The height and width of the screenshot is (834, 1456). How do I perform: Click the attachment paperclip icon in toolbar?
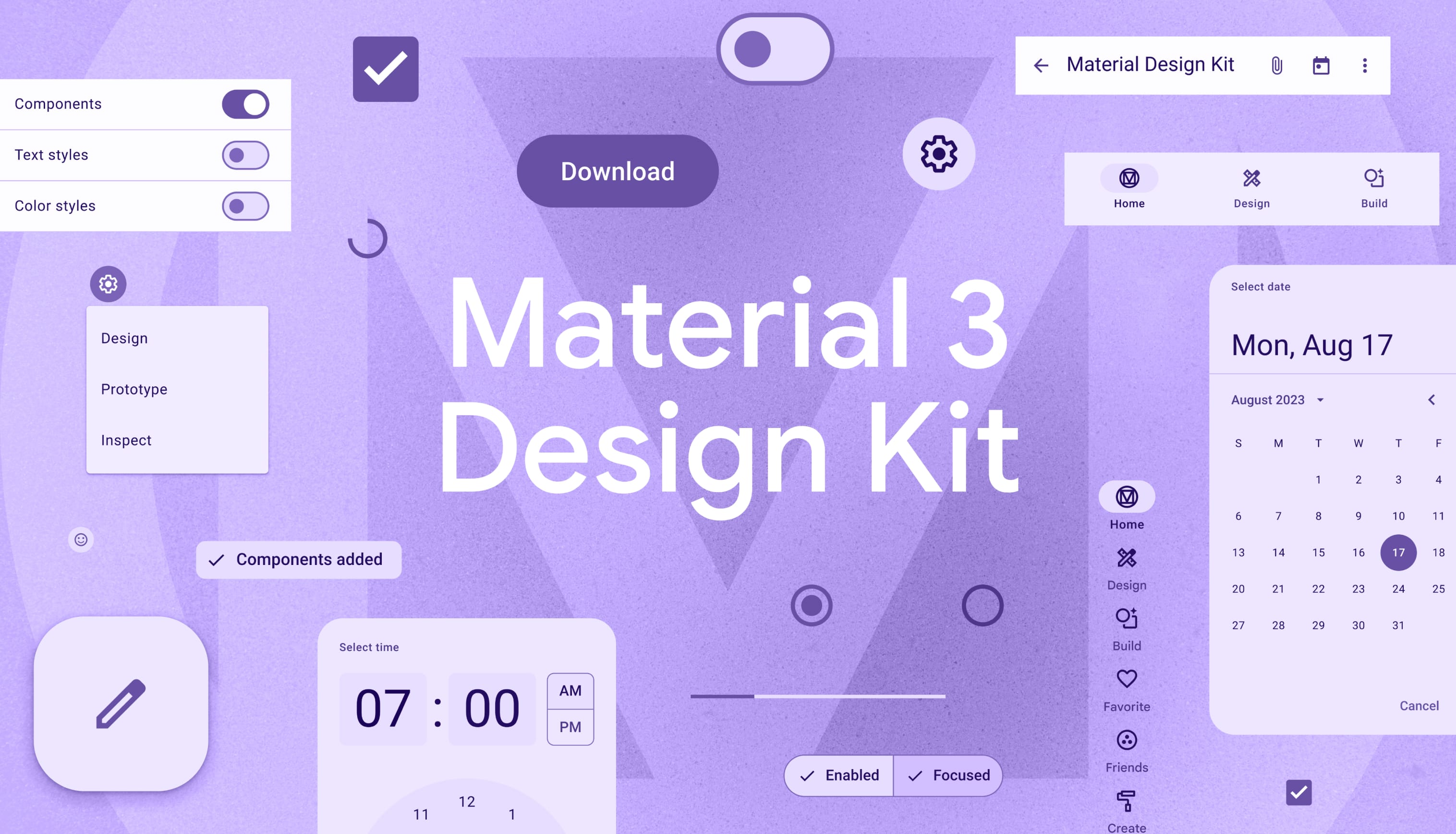tap(1275, 65)
